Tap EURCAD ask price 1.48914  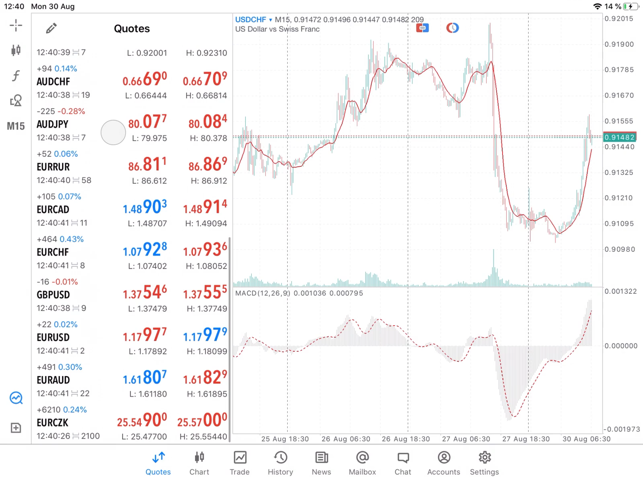click(x=205, y=207)
